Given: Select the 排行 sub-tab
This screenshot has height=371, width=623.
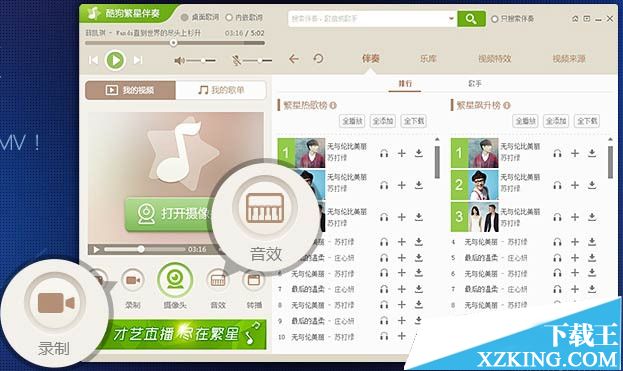Looking at the screenshot, I should click(405, 84).
